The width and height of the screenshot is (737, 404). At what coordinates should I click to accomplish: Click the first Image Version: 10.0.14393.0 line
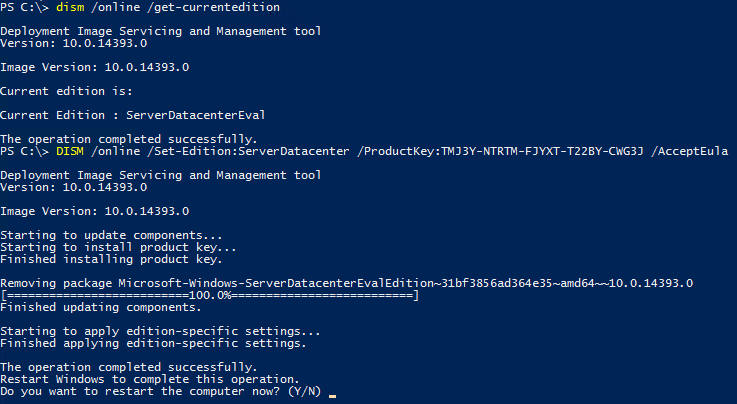pyautogui.click(x=94, y=67)
